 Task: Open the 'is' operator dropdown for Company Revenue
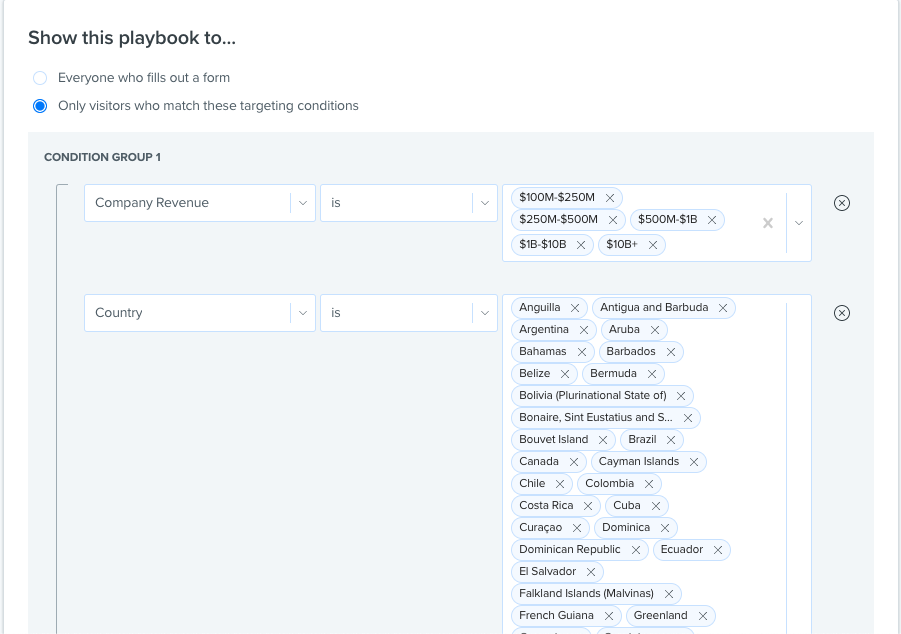[x=409, y=203]
